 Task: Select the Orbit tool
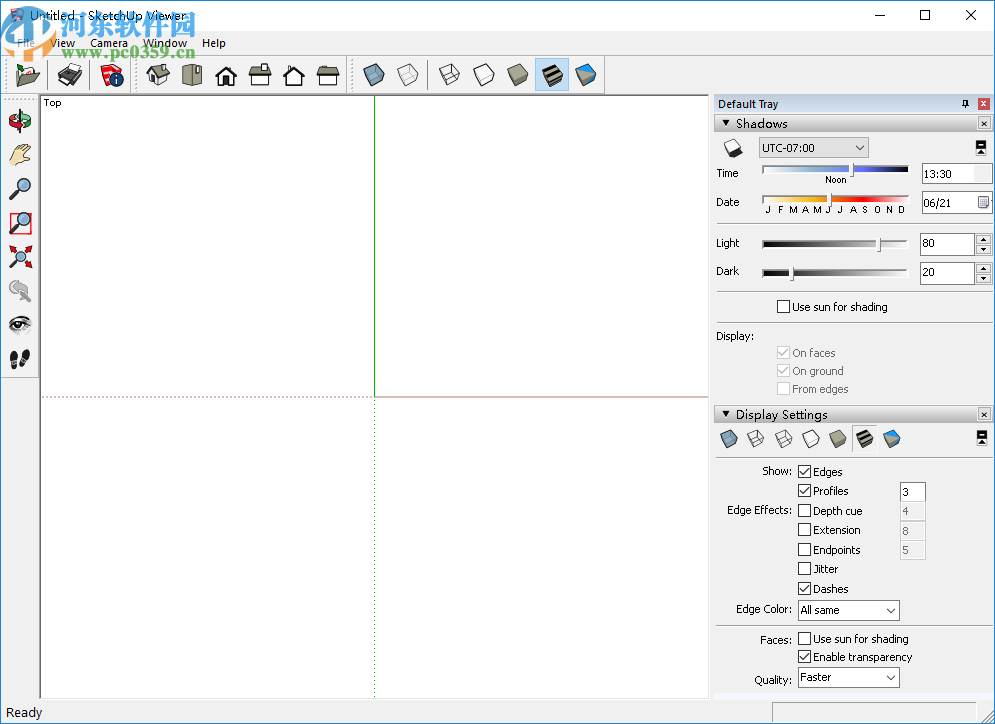coord(20,120)
